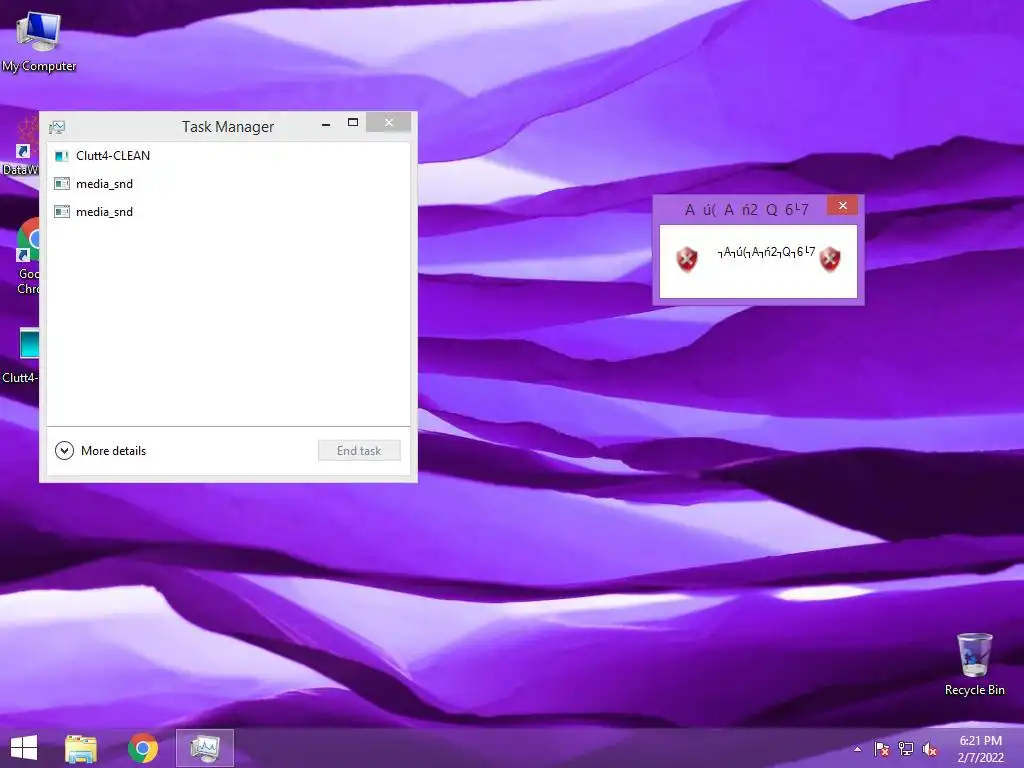
Task: Open My Computer desktop icon
Action: point(39,41)
